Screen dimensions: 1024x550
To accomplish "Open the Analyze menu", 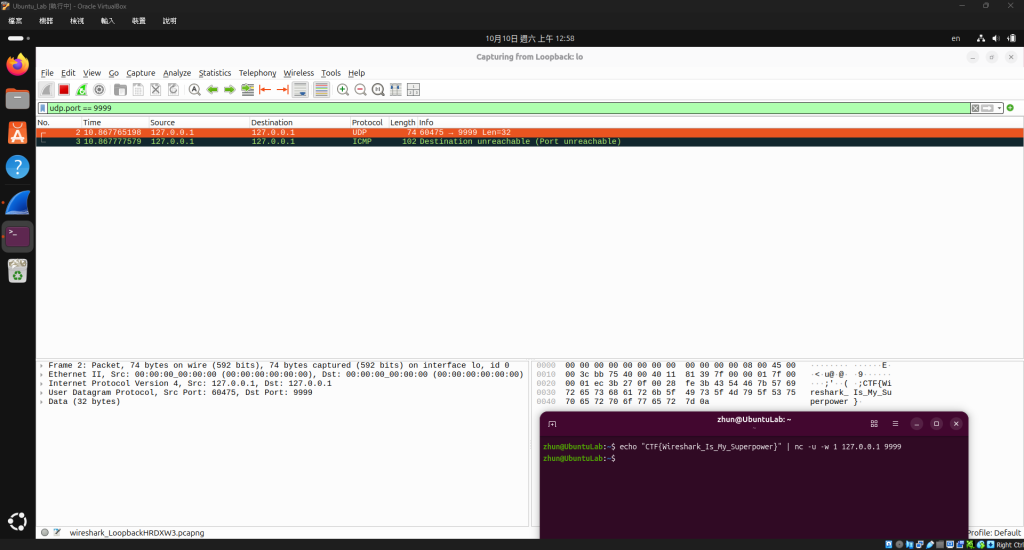I will (x=177, y=73).
